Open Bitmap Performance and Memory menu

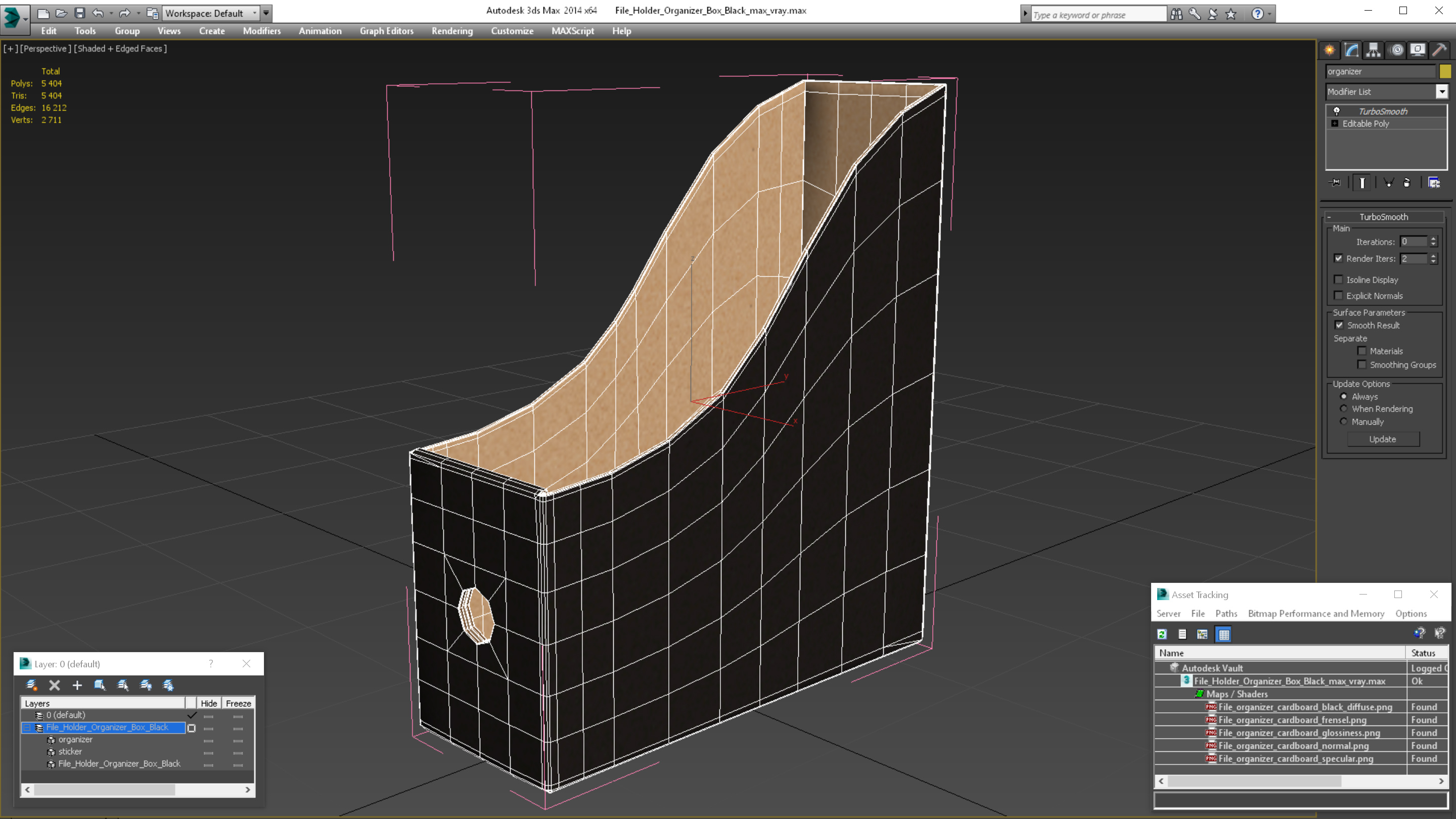click(1316, 613)
